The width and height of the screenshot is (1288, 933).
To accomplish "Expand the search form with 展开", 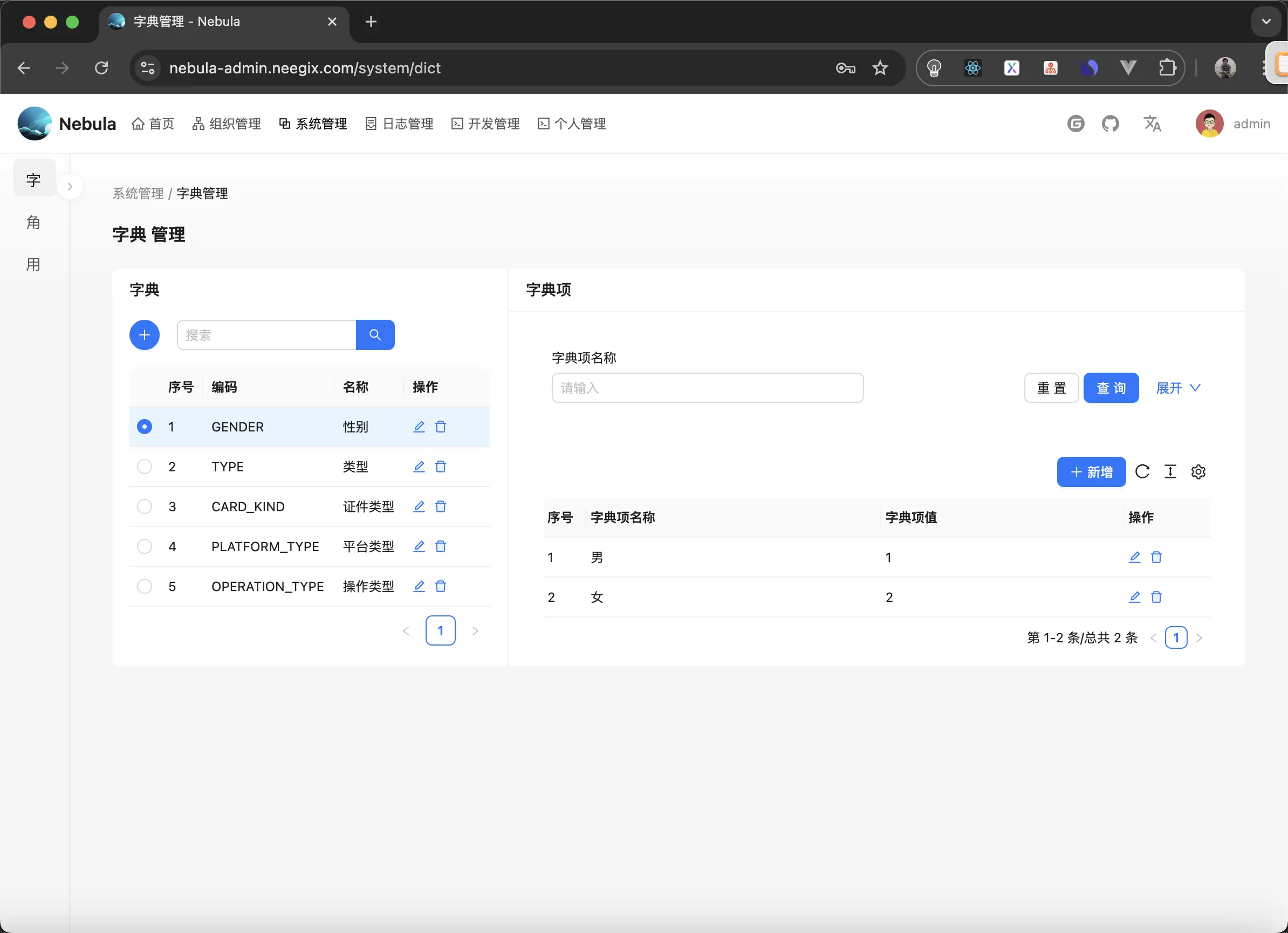I will [x=1179, y=388].
